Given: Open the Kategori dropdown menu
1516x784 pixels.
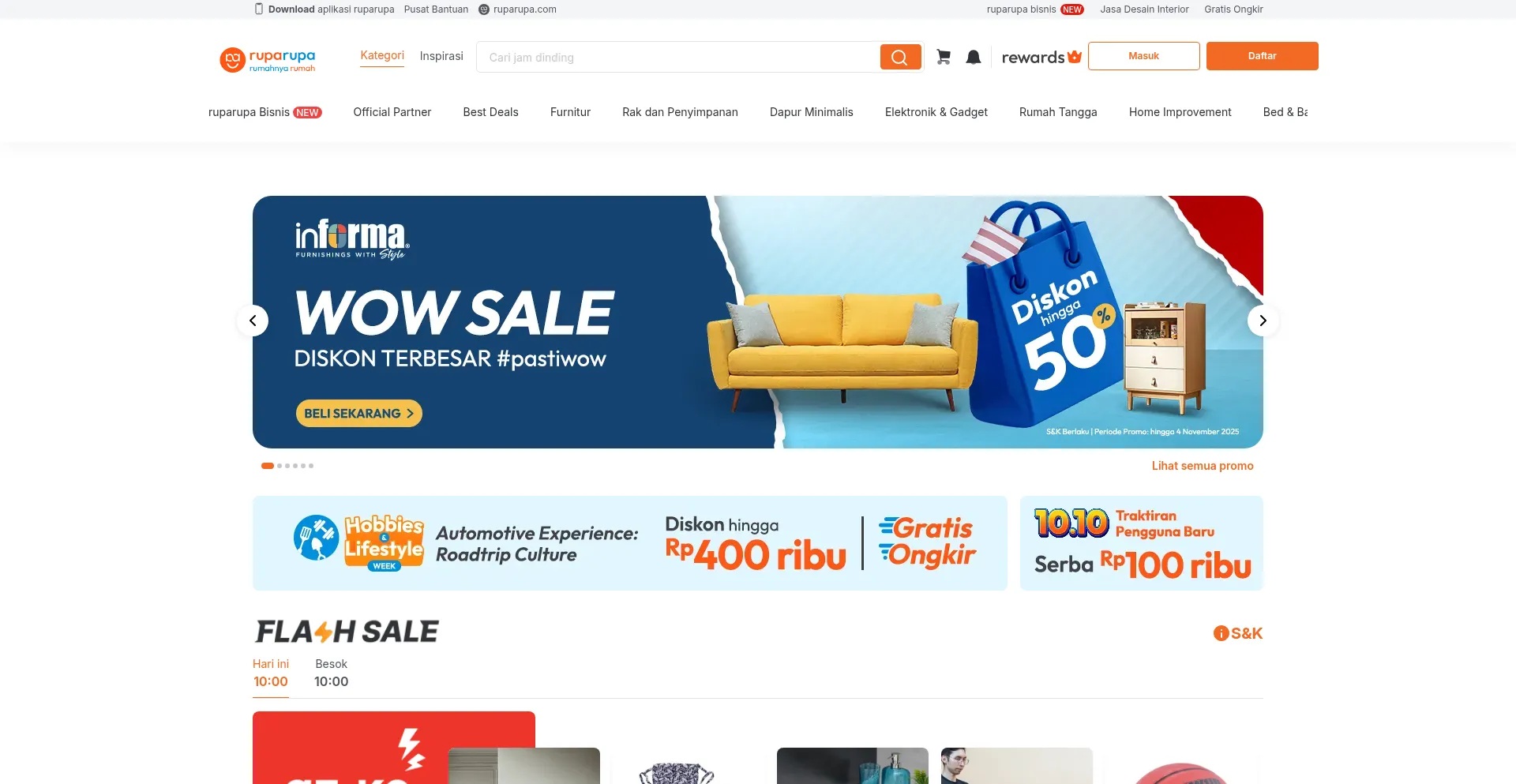Looking at the screenshot, I should click(x=382, y=55).
